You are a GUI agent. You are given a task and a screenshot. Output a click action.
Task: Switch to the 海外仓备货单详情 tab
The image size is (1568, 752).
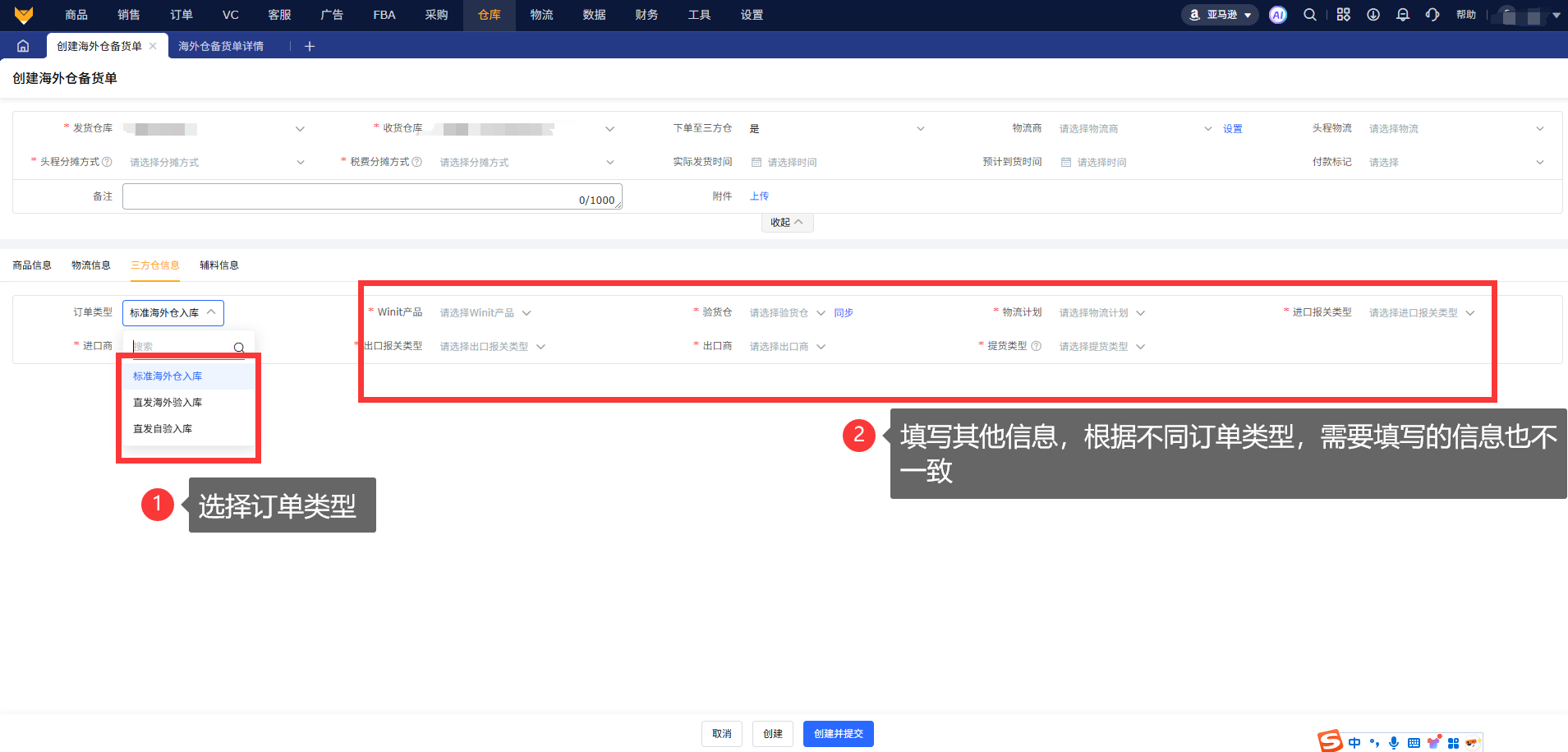pos(221,46)
